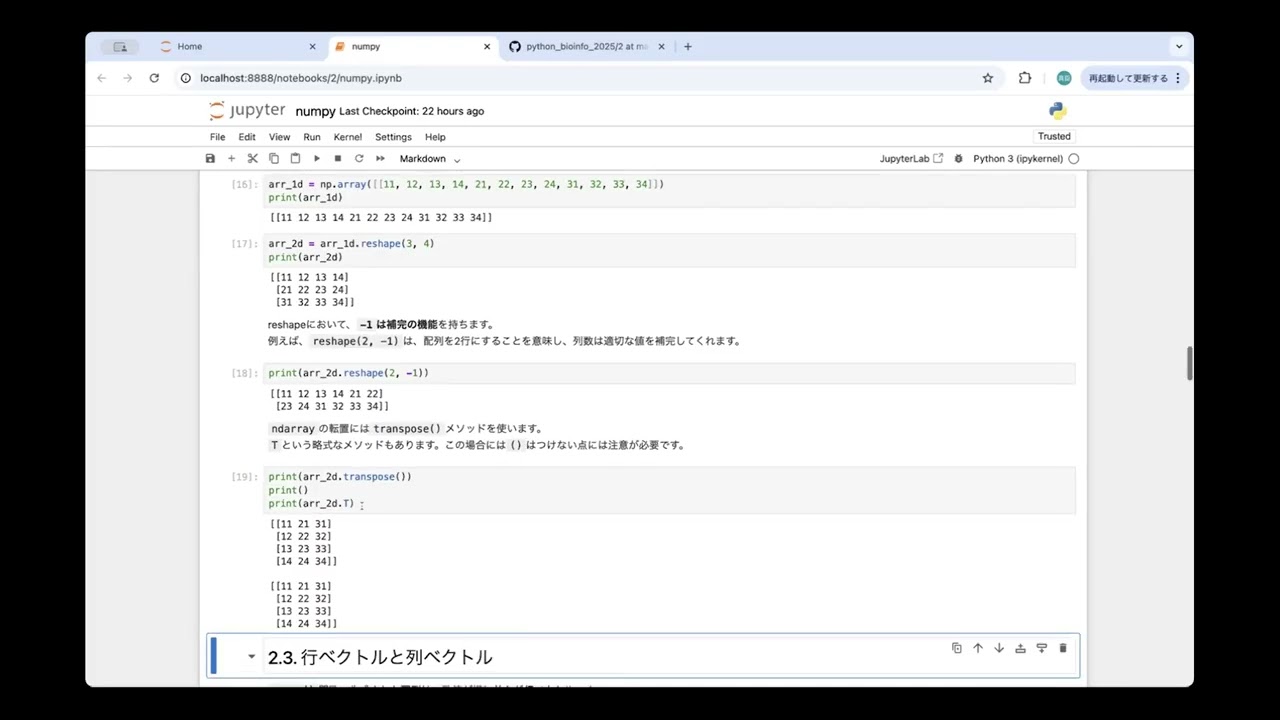Screen dimensions: 1280x720
Task: Go back in browser history
Action: [x=102, y=78]
